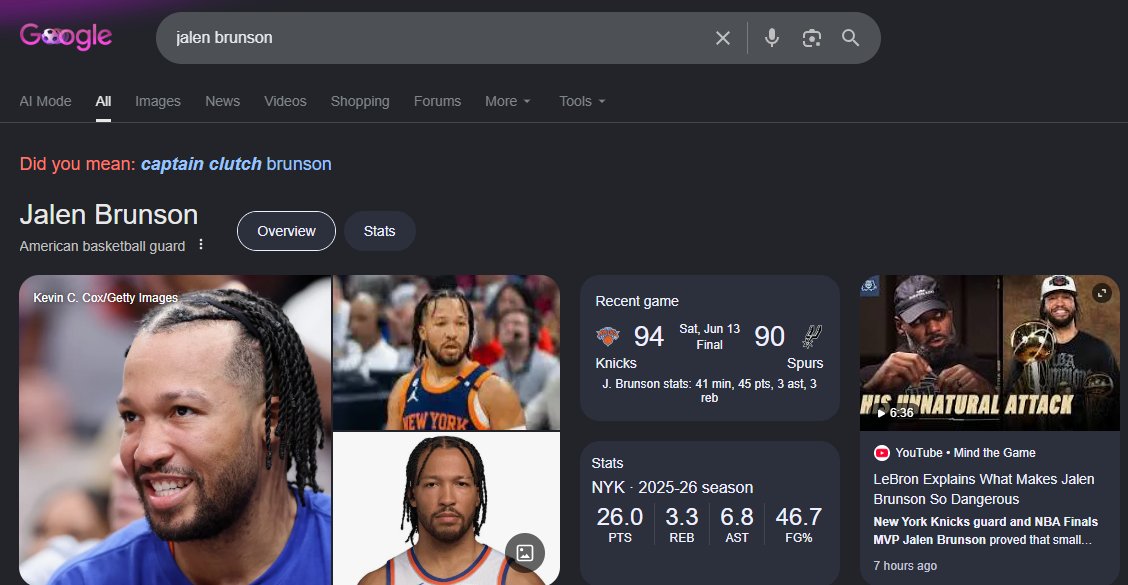
Task: Click the American basketball guard subtitle
Action: click(102, 246)
